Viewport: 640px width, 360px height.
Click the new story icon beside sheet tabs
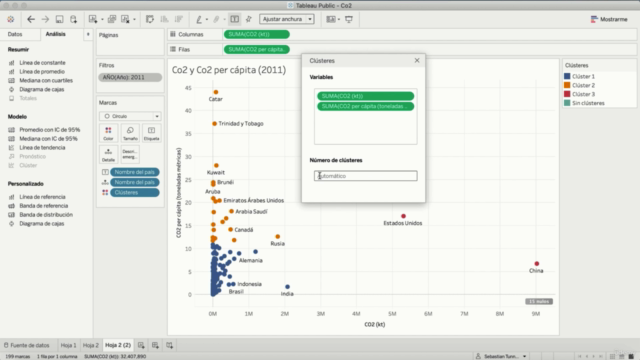pos(169,345)
